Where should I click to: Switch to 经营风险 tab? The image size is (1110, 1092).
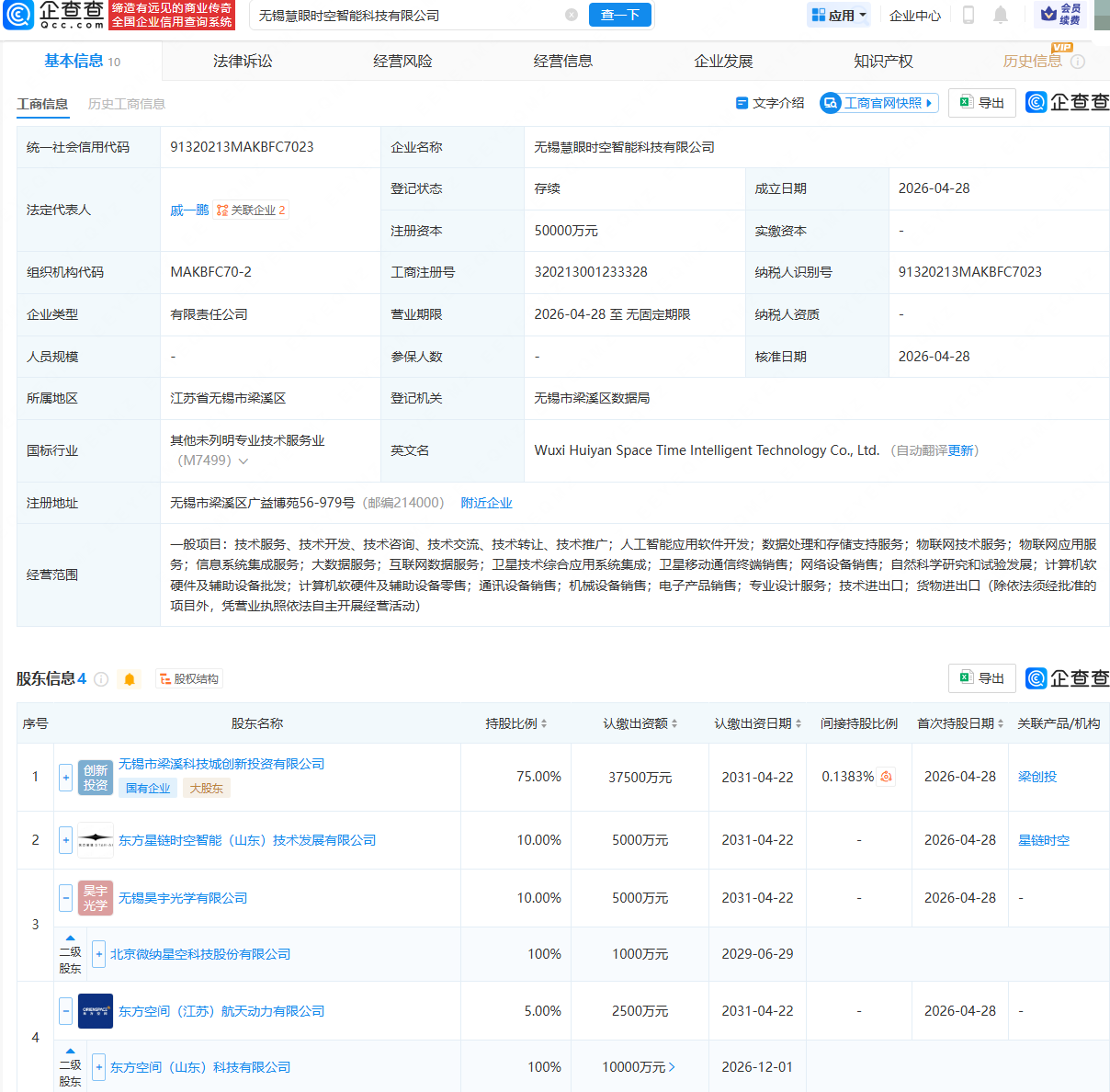(x=402, y=62)
